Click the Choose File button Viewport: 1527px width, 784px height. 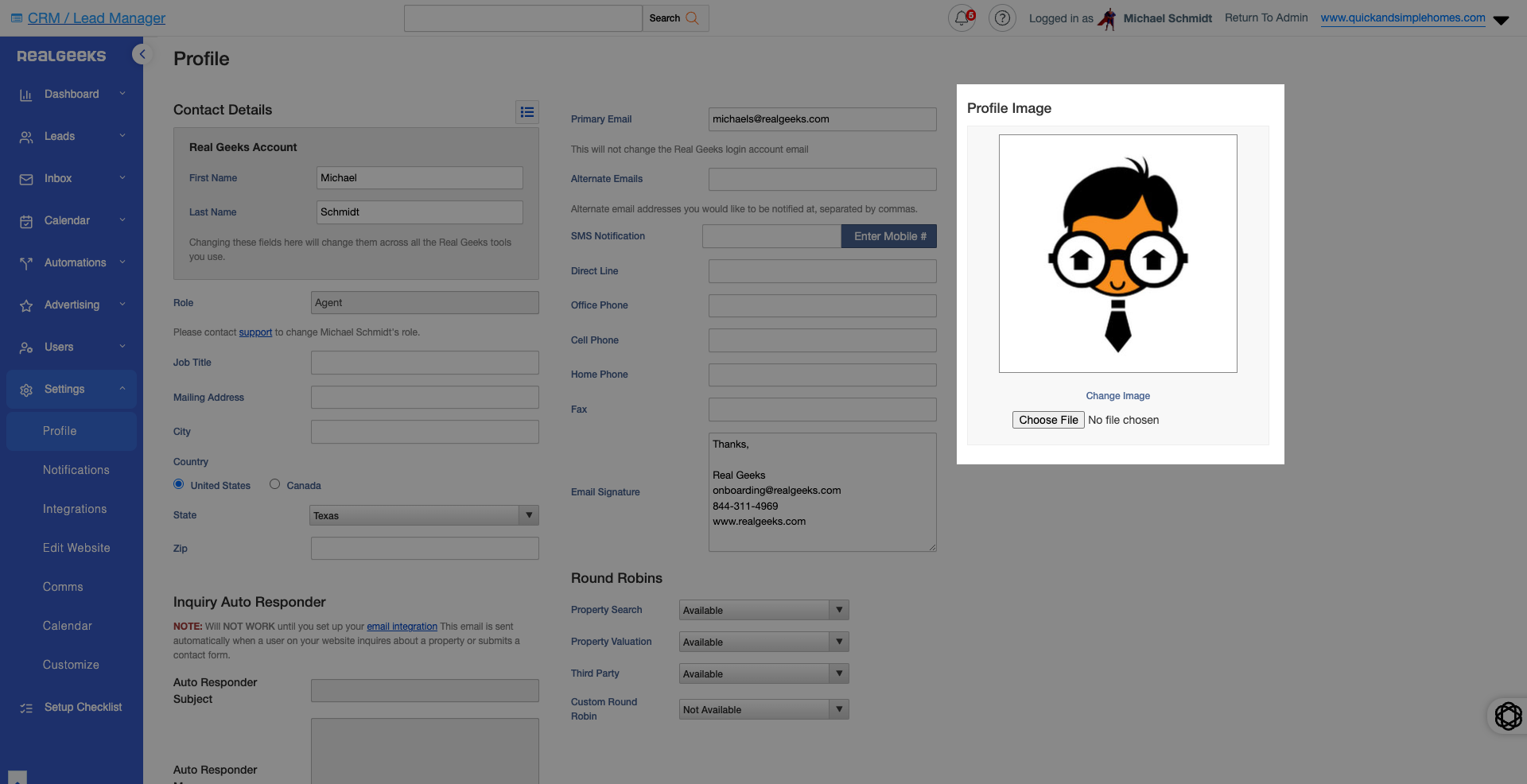click(x=1048, y=420)
